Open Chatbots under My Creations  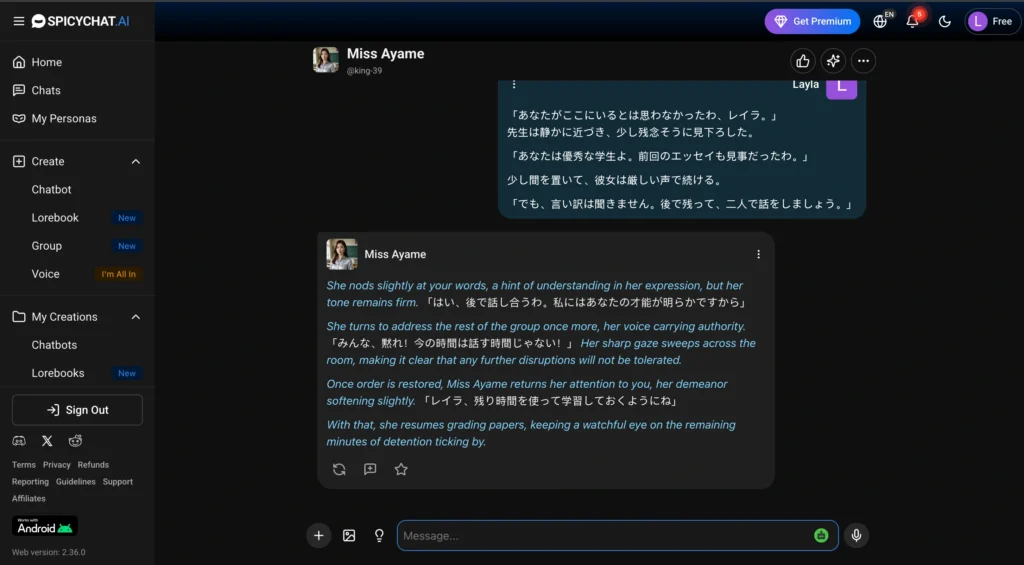point(54,345)
